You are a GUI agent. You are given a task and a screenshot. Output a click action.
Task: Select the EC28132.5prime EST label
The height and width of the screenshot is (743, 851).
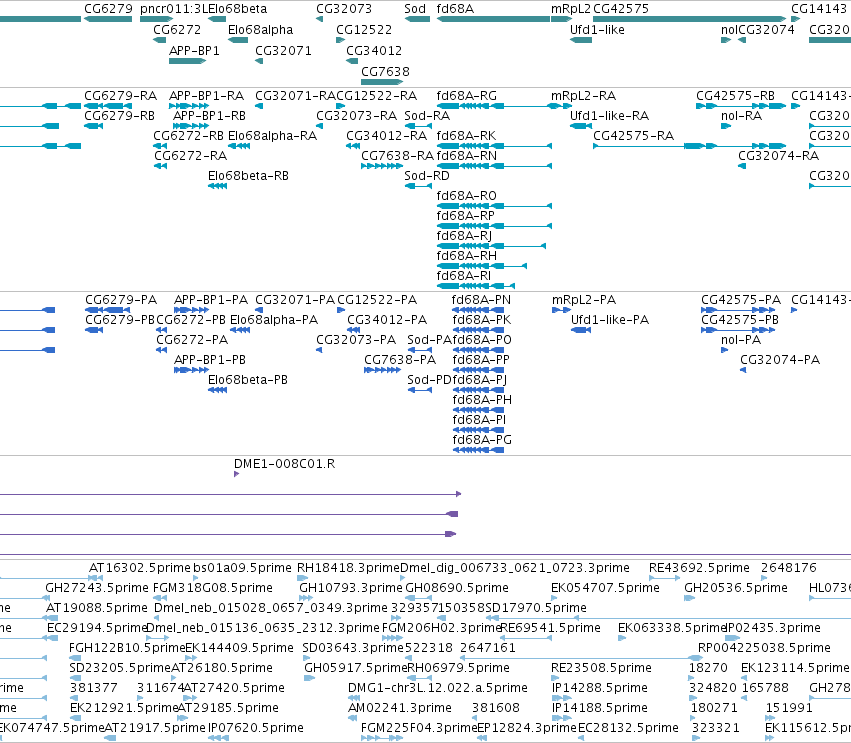click(628, 728)
